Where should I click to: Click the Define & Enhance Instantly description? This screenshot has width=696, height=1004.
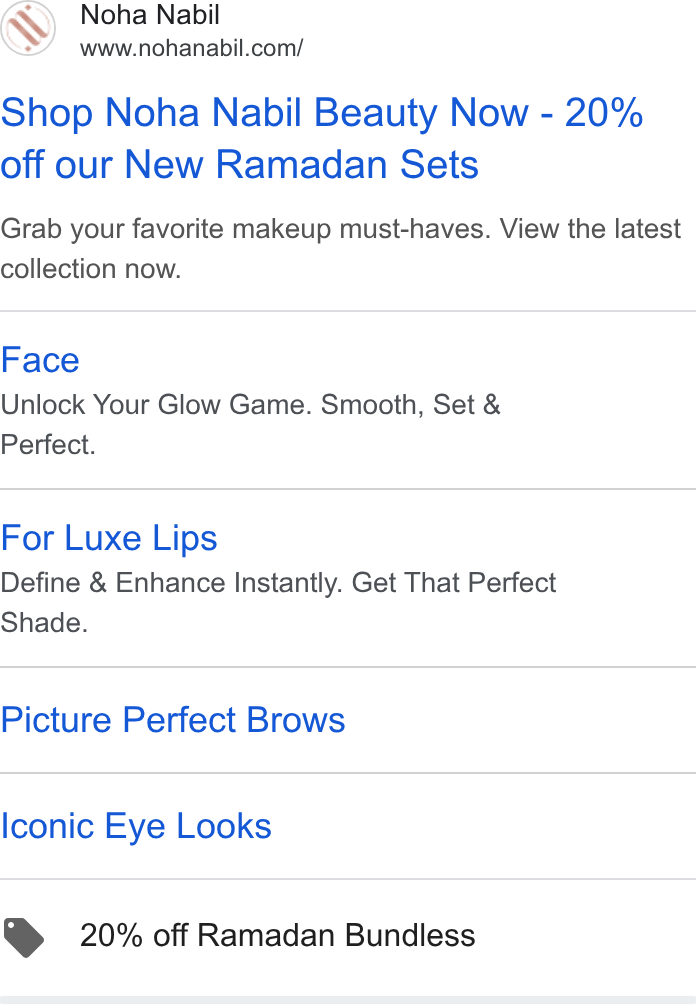(x=278, y=603)
